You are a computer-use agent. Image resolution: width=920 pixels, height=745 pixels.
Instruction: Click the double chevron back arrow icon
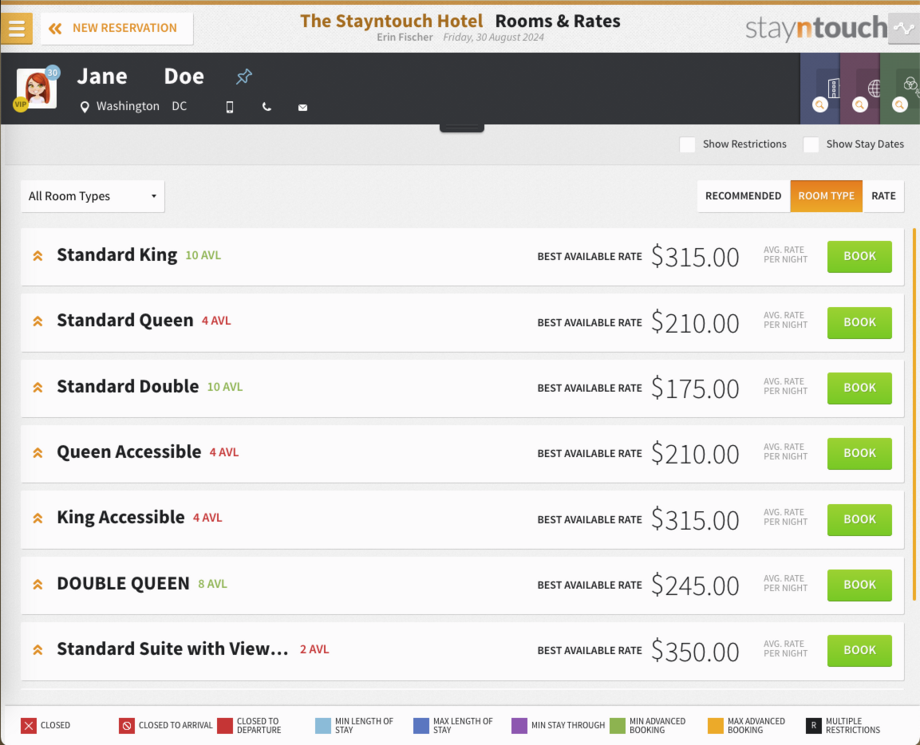[x=55, y=28]
